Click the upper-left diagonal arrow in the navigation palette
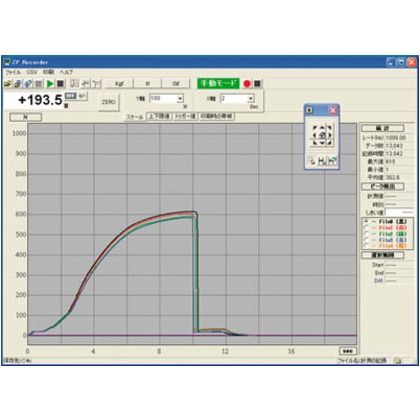 (315, 128)
